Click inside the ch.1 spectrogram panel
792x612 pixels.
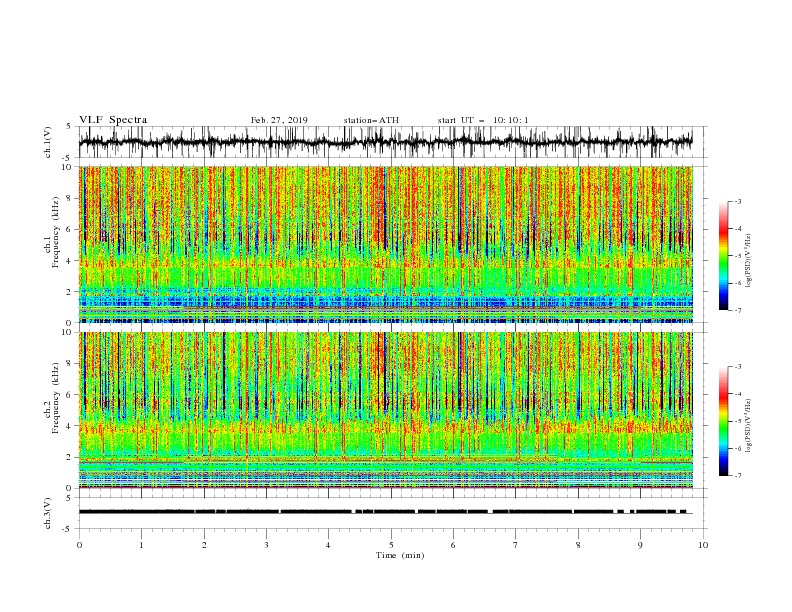point(385,244)
